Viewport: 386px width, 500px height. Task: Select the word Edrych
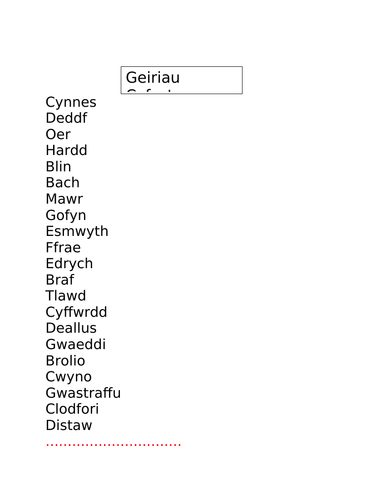point(69,264)
